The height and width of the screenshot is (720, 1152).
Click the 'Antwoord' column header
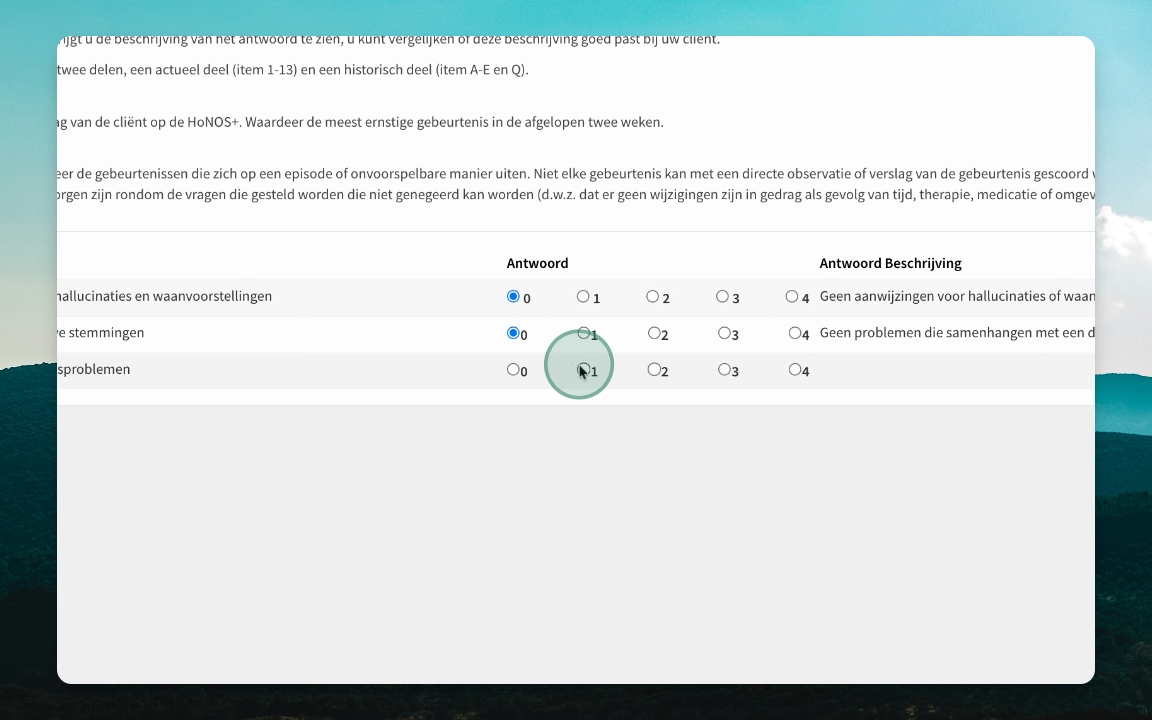[537, 263]
